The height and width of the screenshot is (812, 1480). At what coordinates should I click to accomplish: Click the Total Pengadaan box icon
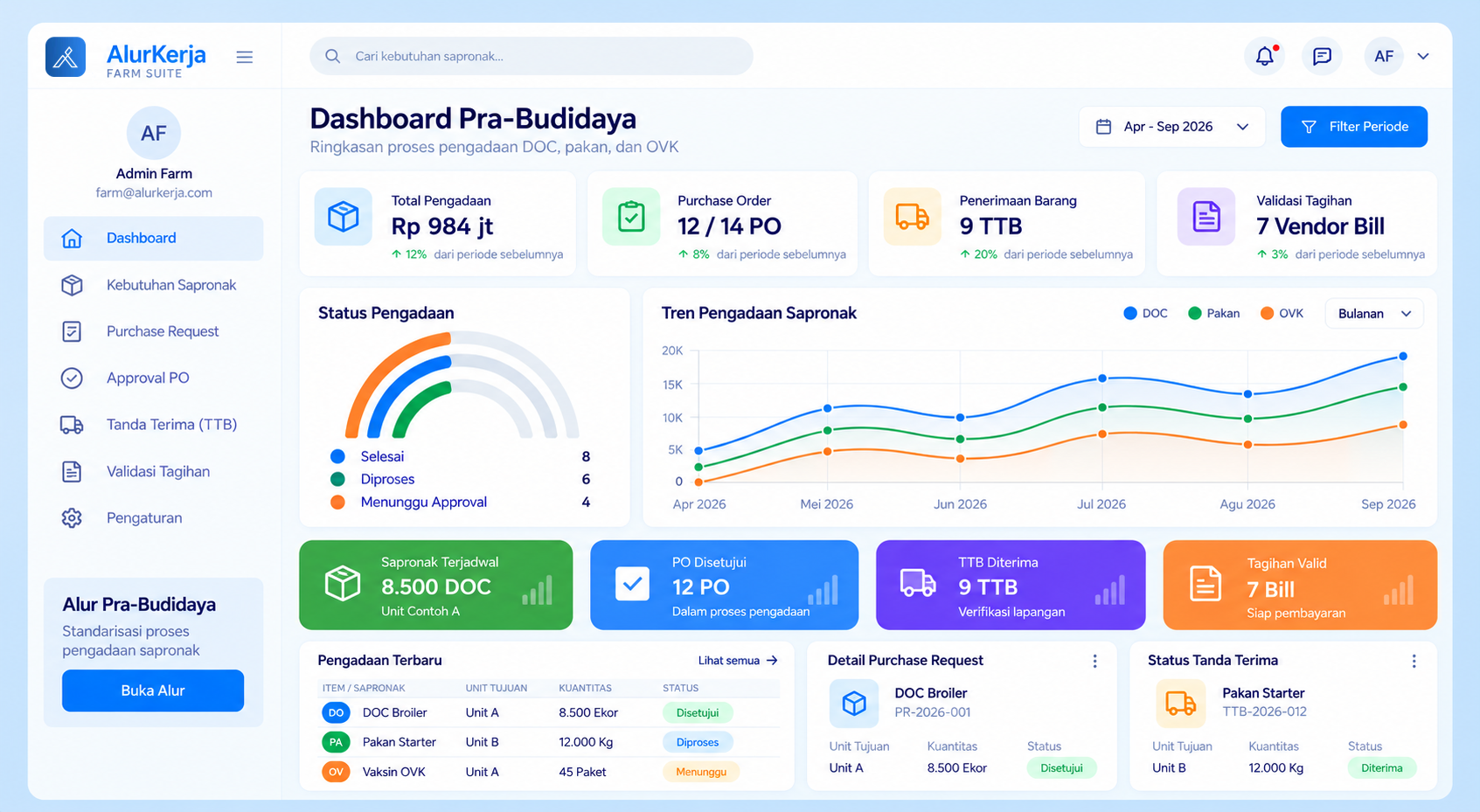343,216
